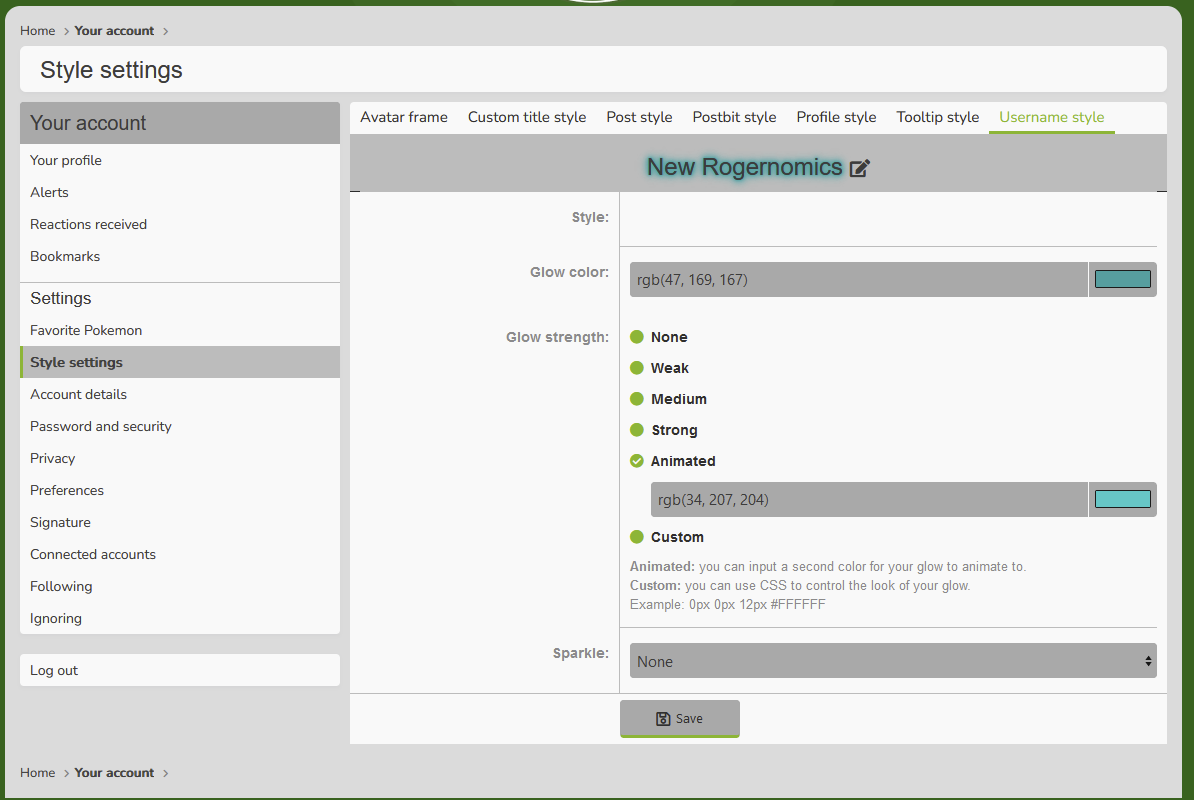Pick the Strong glow strength radio
The width and height of the screenshot is (1194, 800).
[x=637, y=430]
